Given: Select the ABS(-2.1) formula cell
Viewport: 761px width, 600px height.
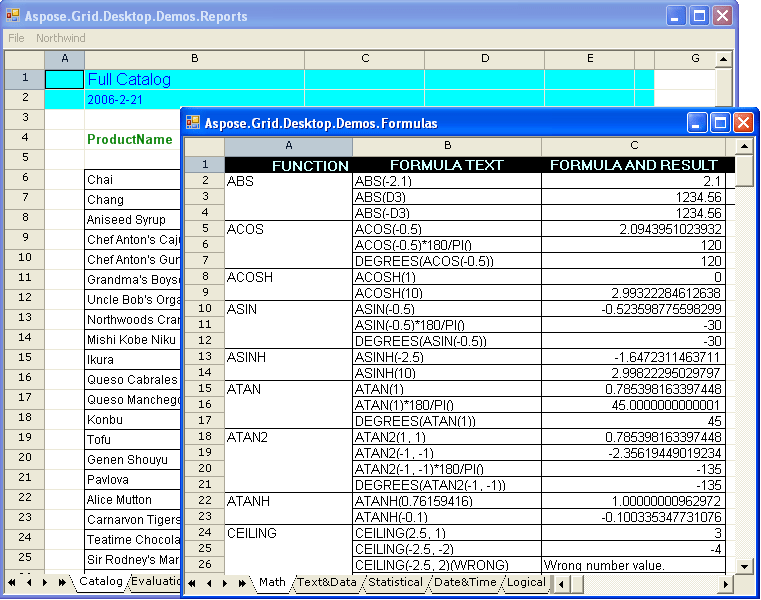Looking at the screenshot, I should click(x=447, y=181).
